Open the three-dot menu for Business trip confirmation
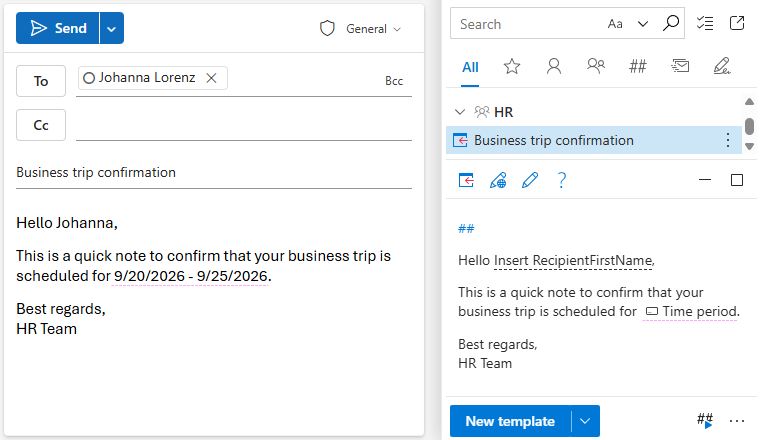The width and height of the screenshot is (760, 440). [728, 141]
